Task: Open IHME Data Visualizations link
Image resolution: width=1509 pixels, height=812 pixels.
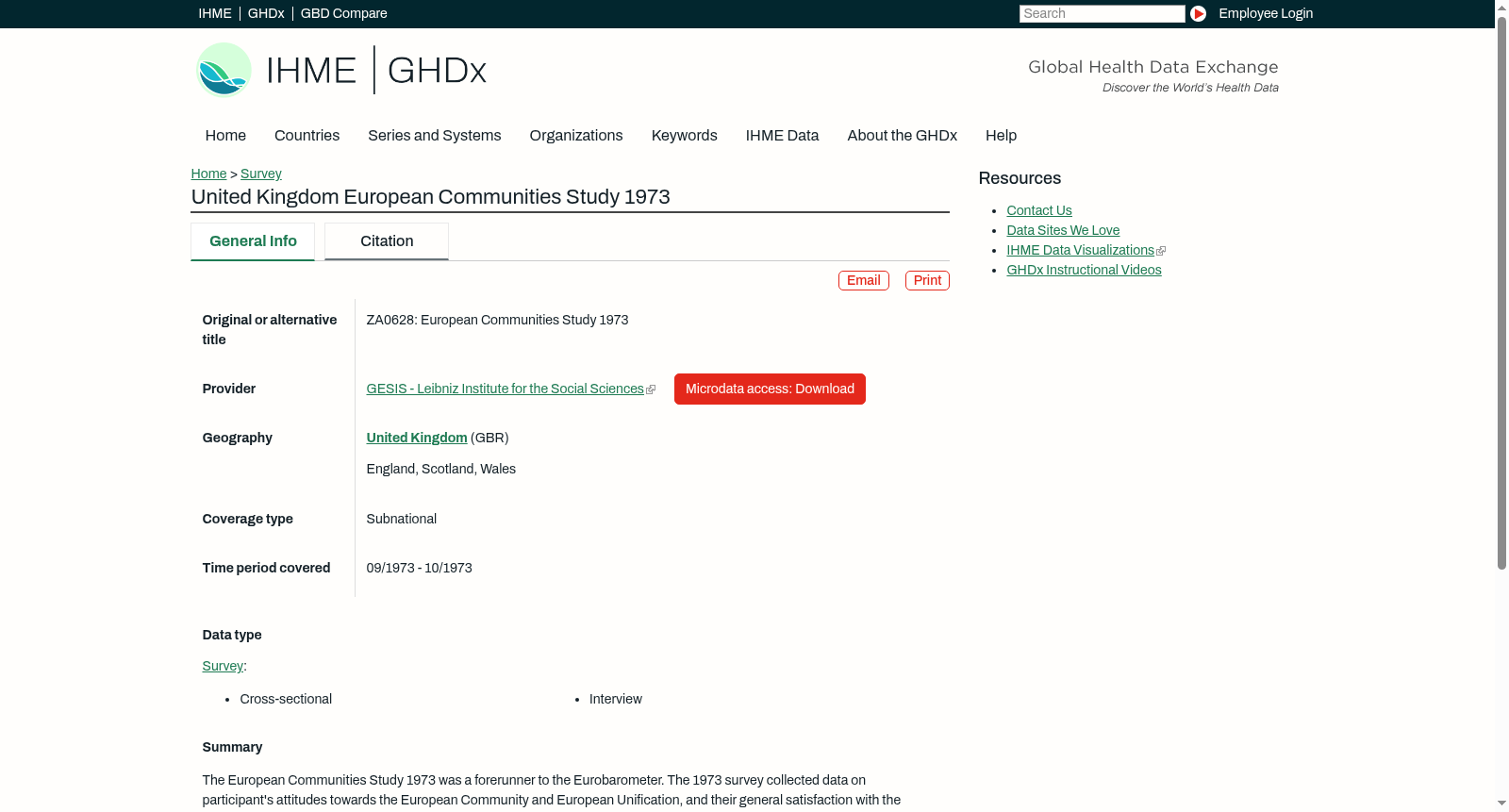Action: pos(1080,251)
